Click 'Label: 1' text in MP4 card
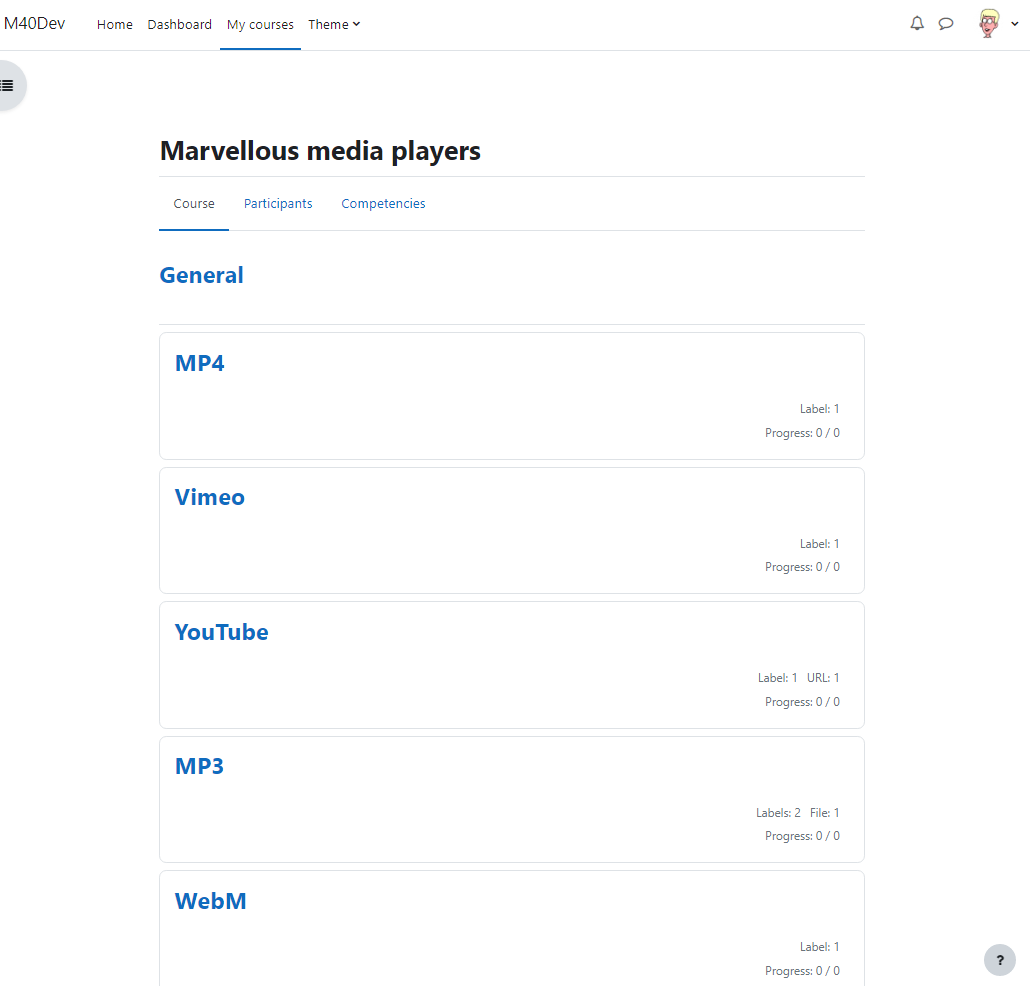Image resolution: width=1030 pixels, height=986 pixels. [819, 409]
